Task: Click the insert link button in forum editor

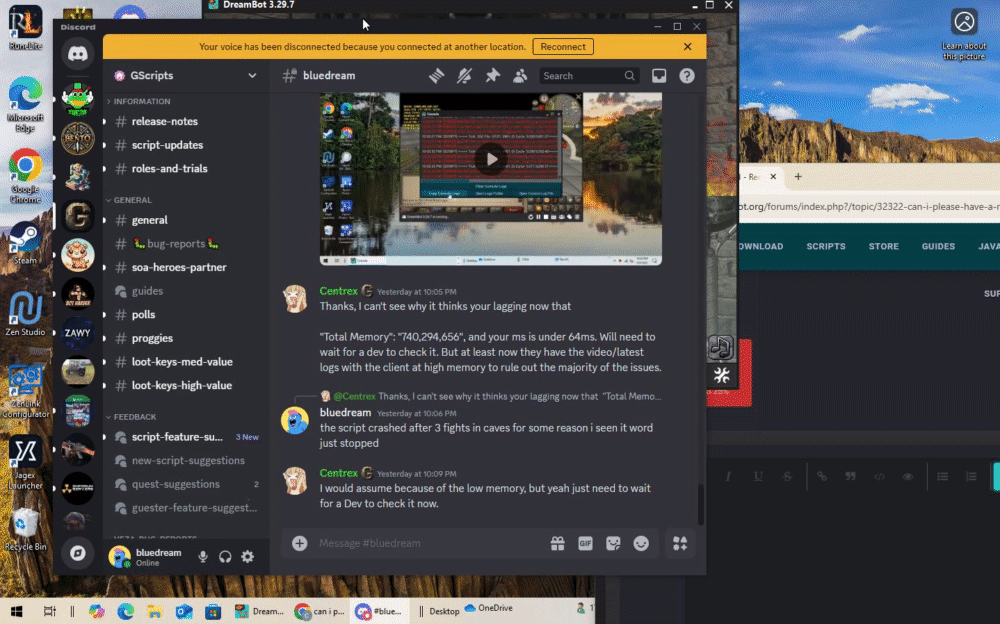Action: [x=821, y=477]
